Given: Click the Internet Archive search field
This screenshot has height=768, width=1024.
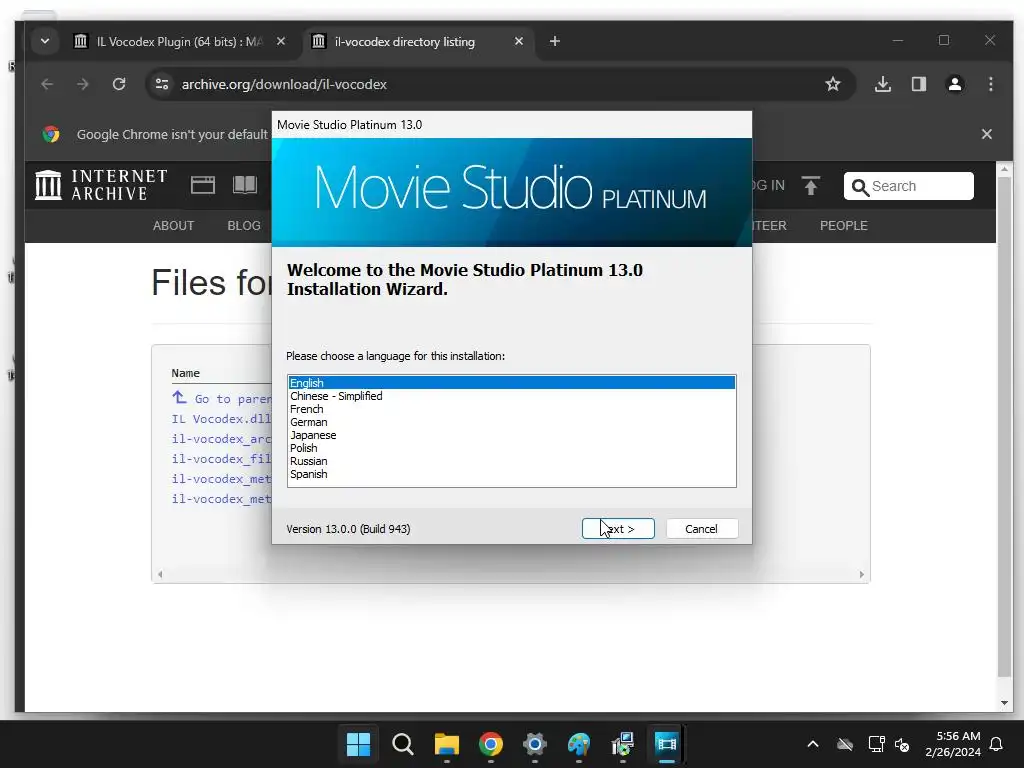Looking at the screenshot, I should pyautogui.click(x=908, y=186).
